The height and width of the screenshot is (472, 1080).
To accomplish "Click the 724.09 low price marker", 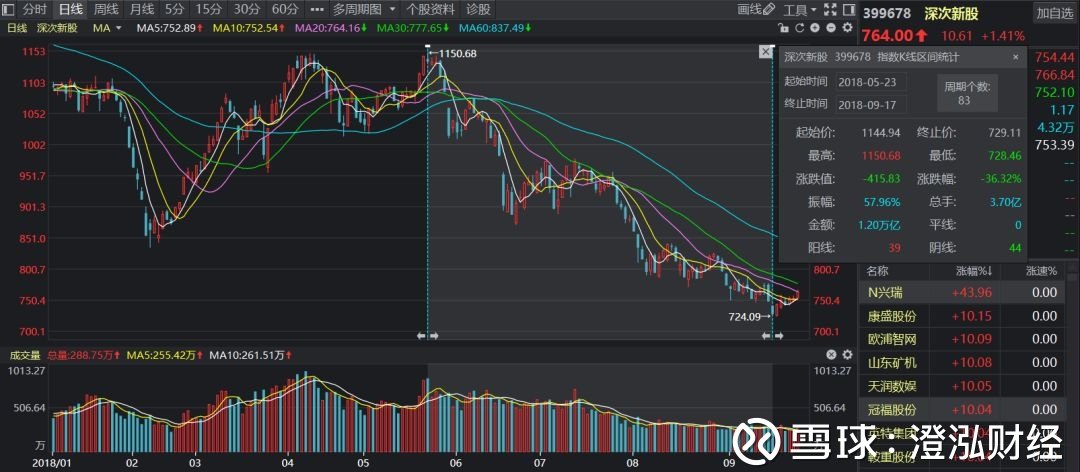I will pyautogui.click(x=744, y=317).
